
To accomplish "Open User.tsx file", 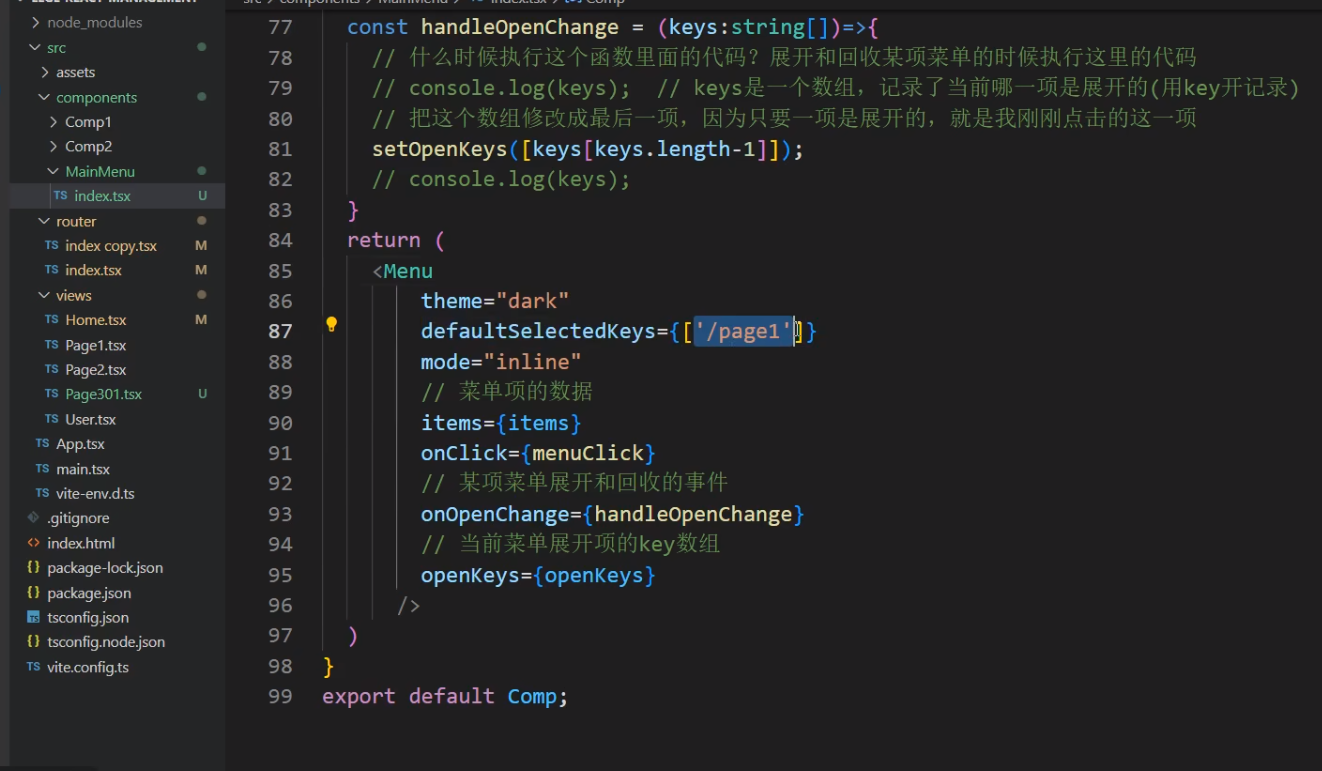I will (x=91, y=419).
